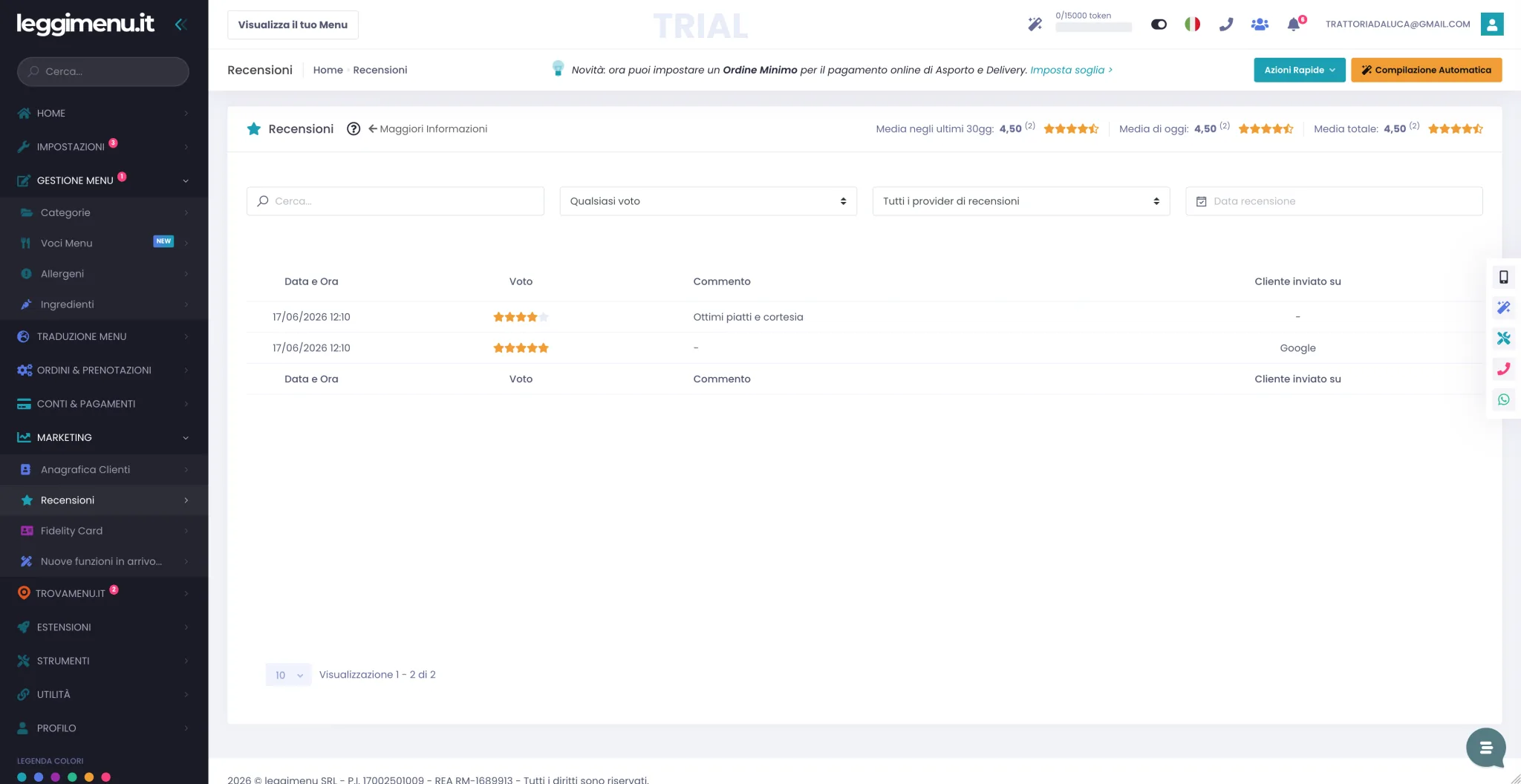Viewport: 1521px width, 784px height.
Task: Click Maggiori Informazioni link
Action: pyautogui.click(x=428, y=128)
